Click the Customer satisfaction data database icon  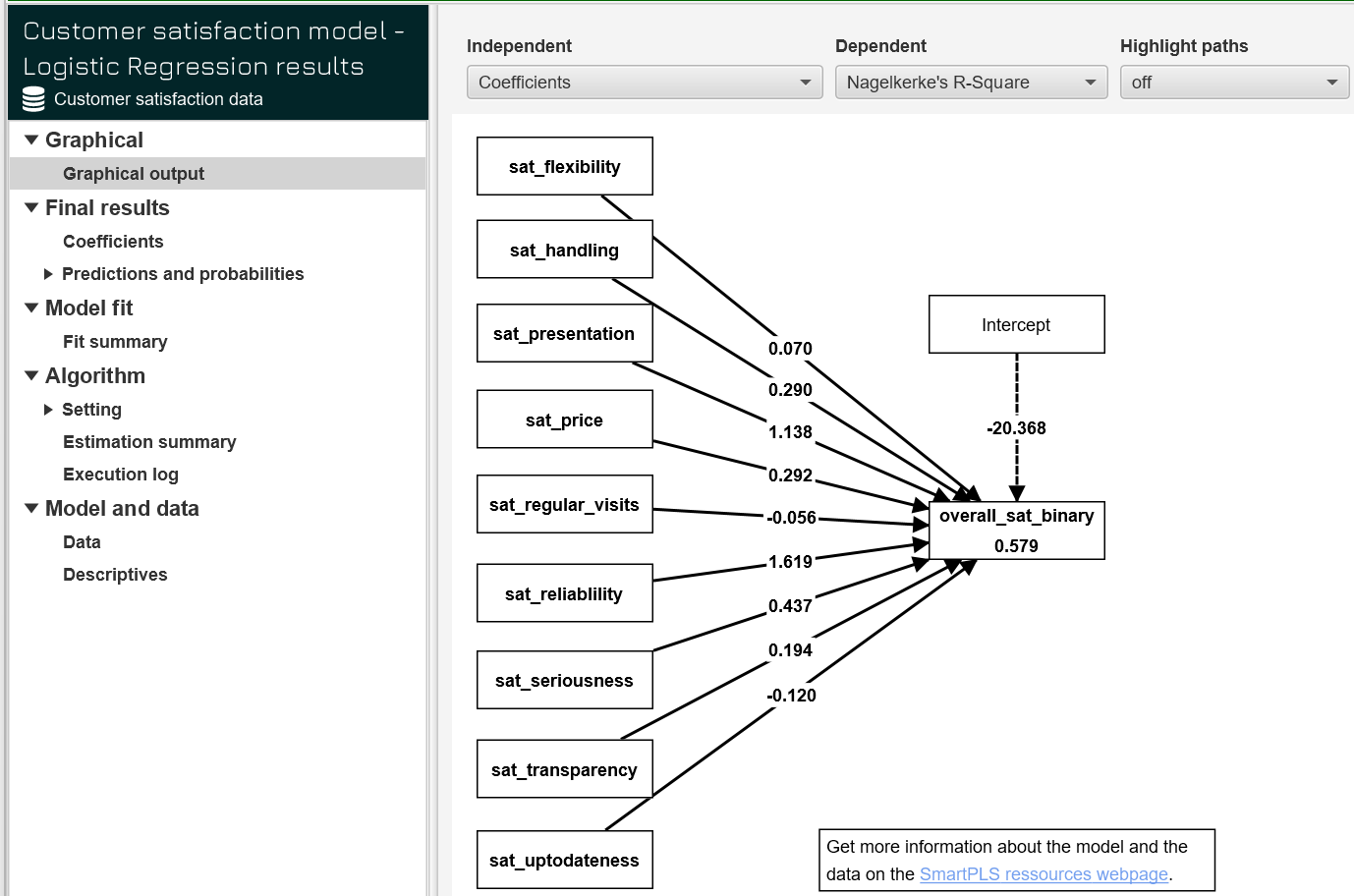click(x=33, y=99)
